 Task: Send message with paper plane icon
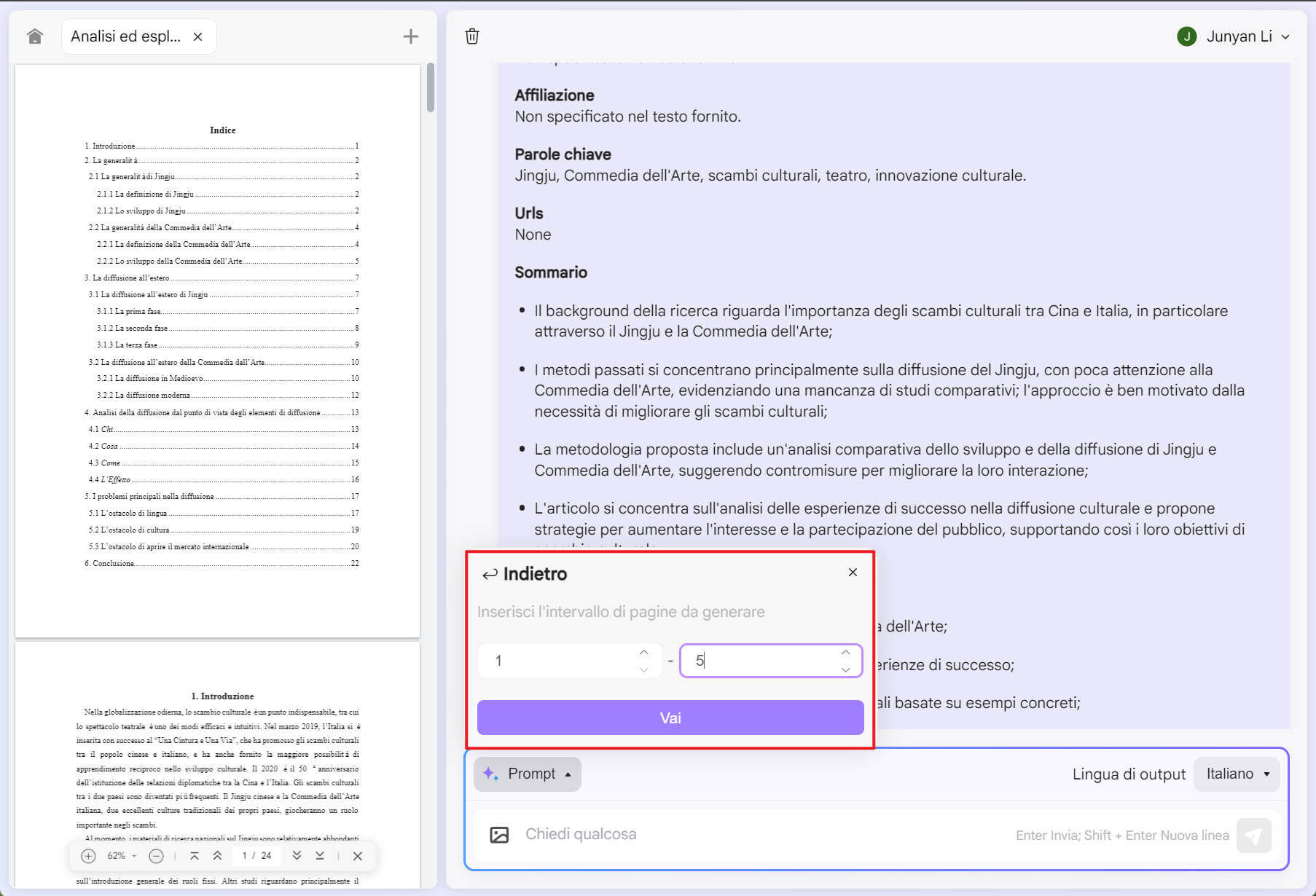pyautogui.click(x=1253, y=836)
